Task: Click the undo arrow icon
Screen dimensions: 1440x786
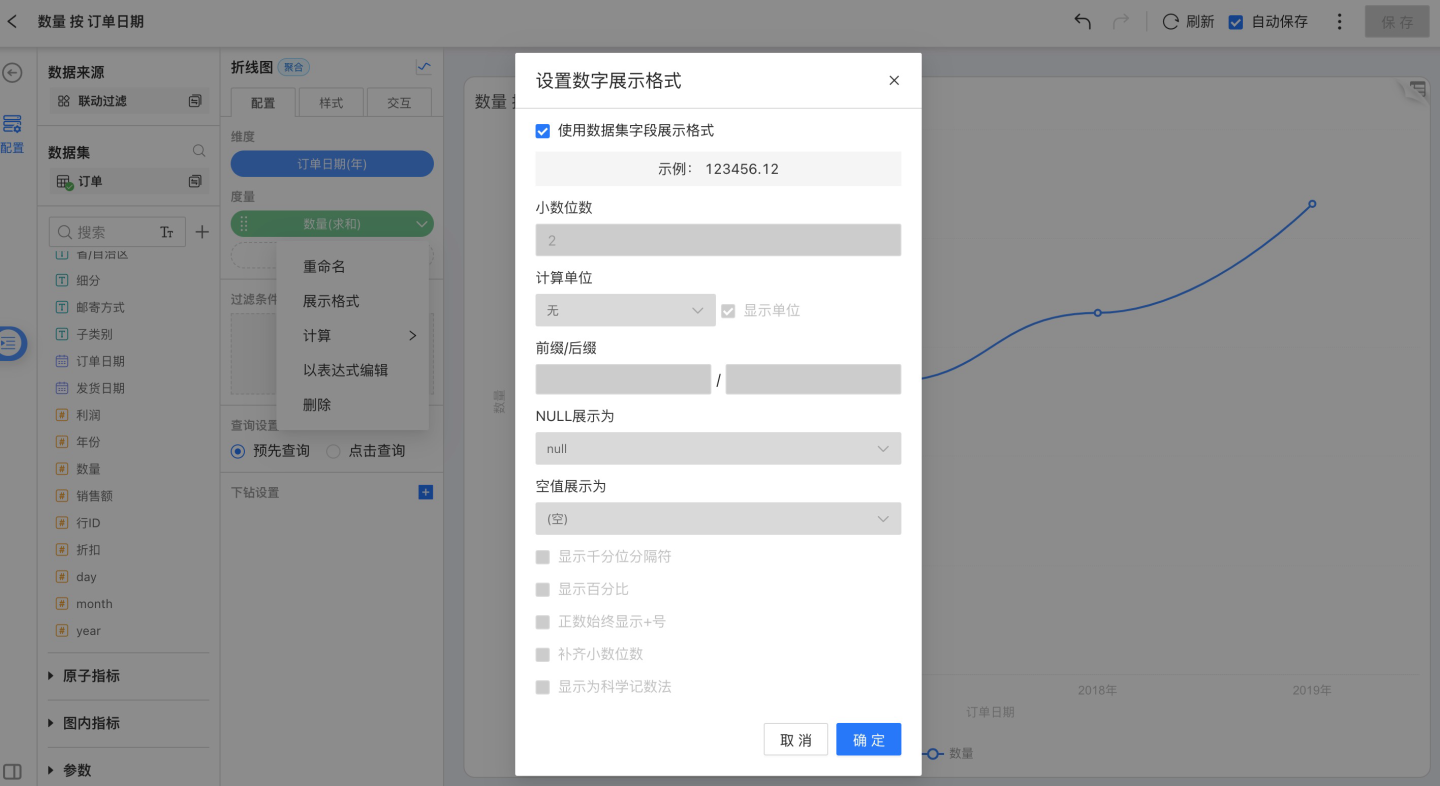Action: [1082, 21]
